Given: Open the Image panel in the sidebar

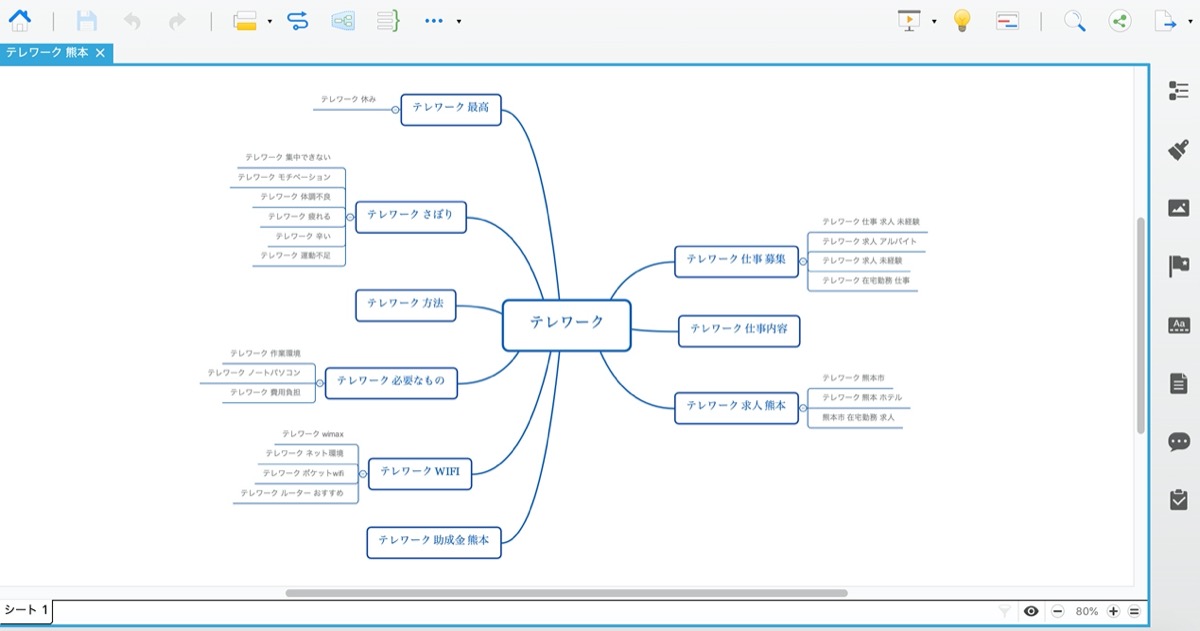Looking at the screenshot, I should pos(1179,208).
